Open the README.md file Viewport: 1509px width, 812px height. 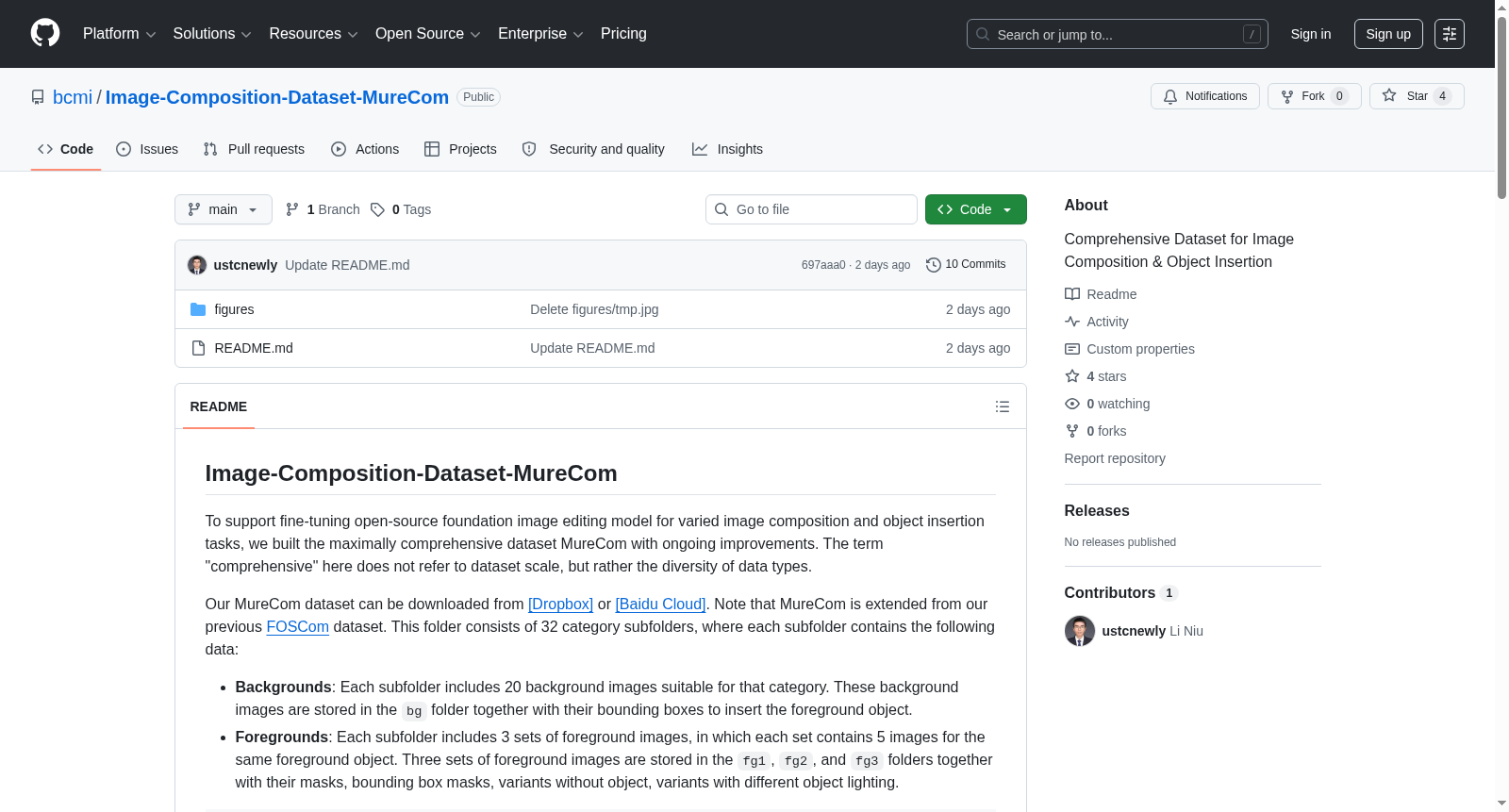254,348
